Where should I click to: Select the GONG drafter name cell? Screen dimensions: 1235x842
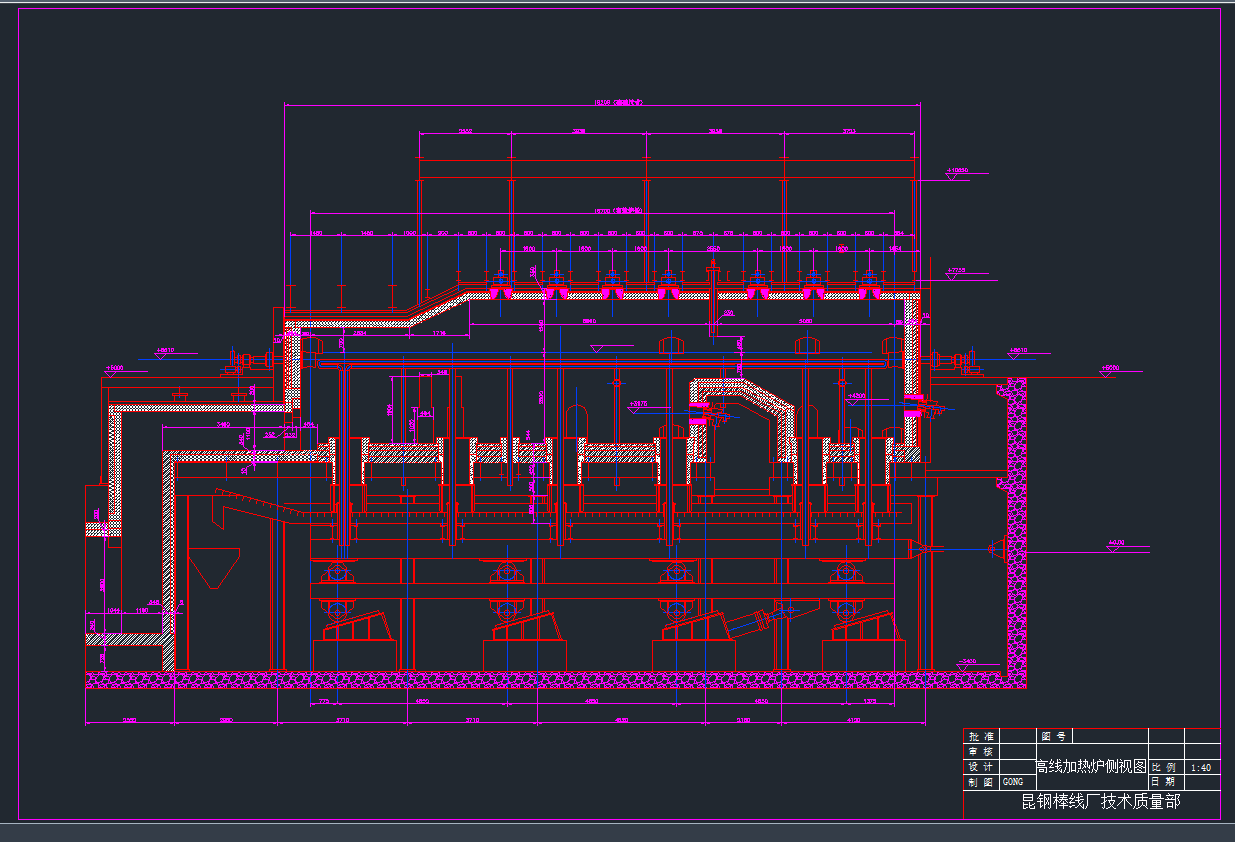[x=1013, y=781]
